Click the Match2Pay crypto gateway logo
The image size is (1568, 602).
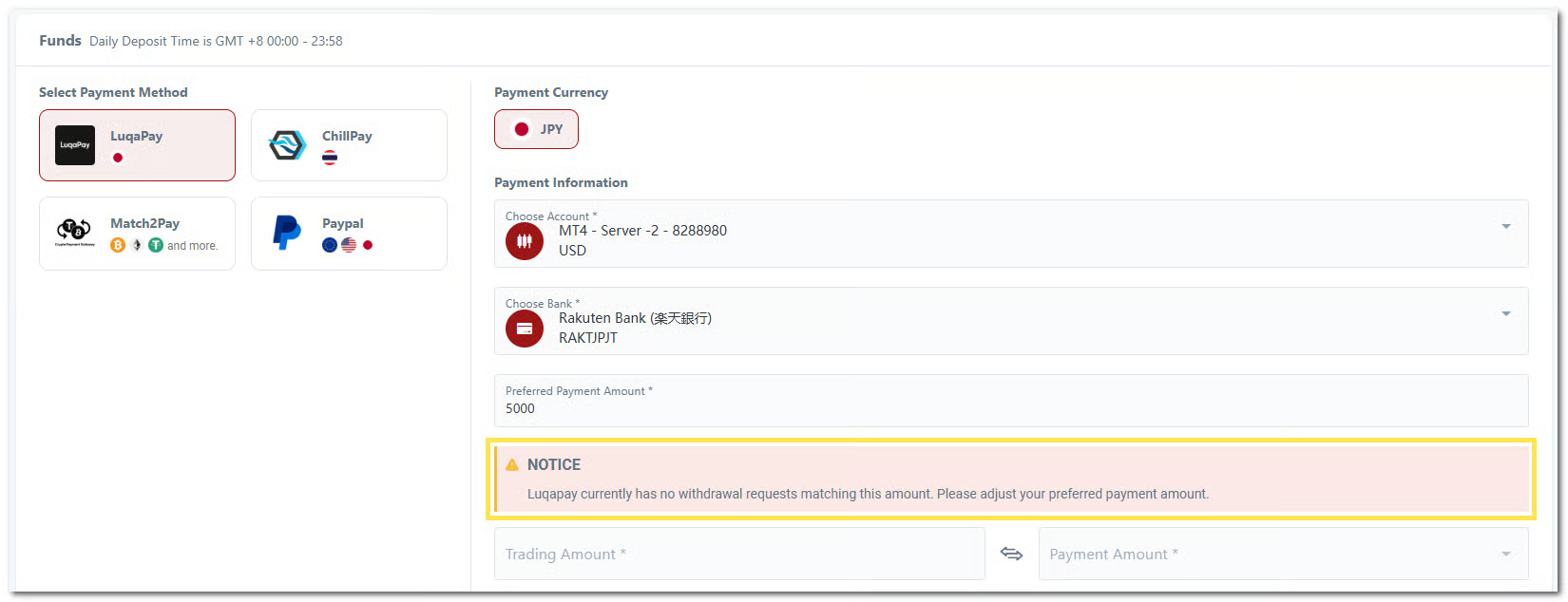pyautogui.click(x=74, y=231)
